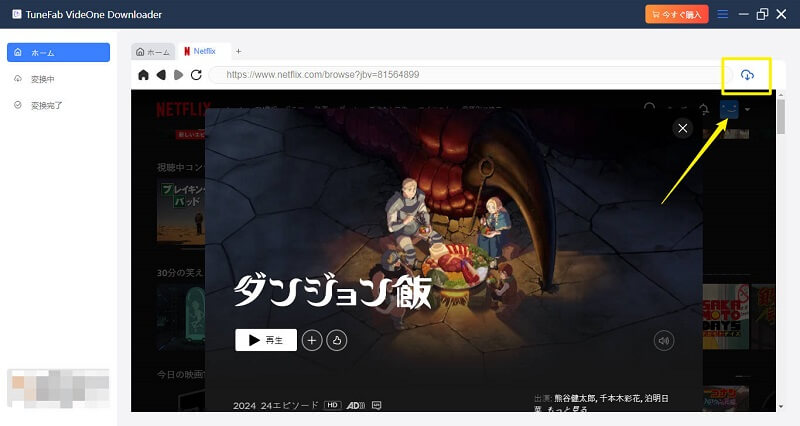The image size is (800, 426).
Task: Play ダンジョン飯 with 再生 button
Action: click(266, 340)
